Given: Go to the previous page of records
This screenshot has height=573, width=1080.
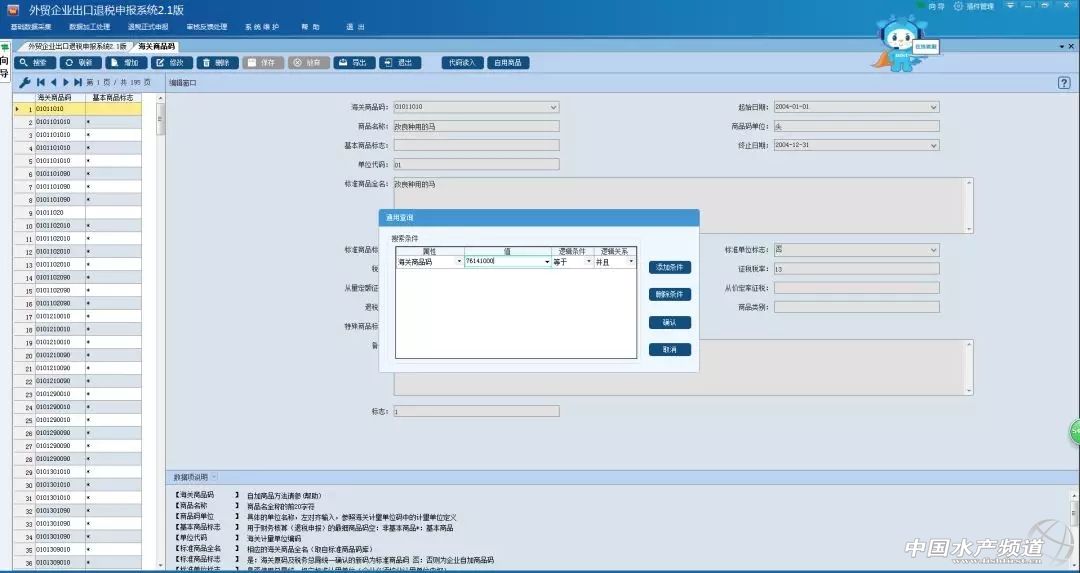Looking at the screenshot, I should pos(53,82).
